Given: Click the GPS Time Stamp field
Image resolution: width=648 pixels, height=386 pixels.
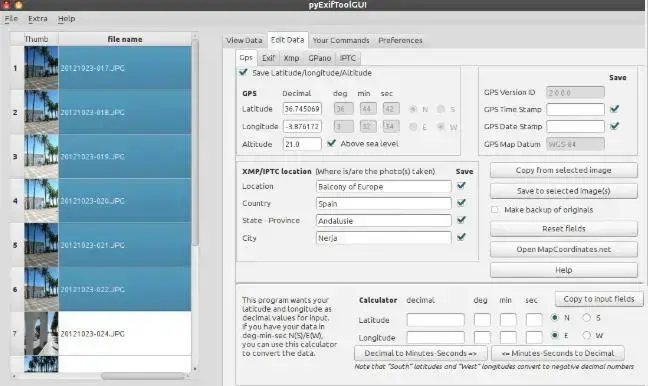Looking at the screenshot, I should [x=575, y=109].
